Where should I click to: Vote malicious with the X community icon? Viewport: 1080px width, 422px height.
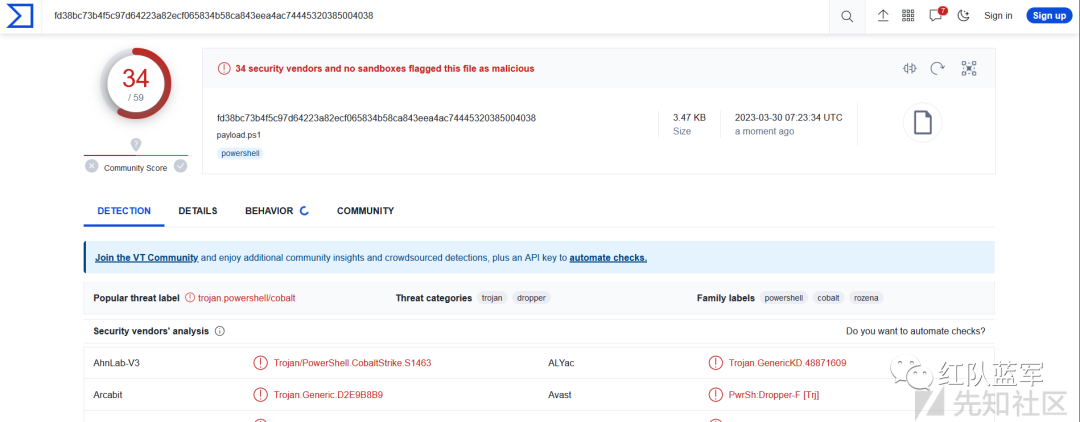point(92,166)
